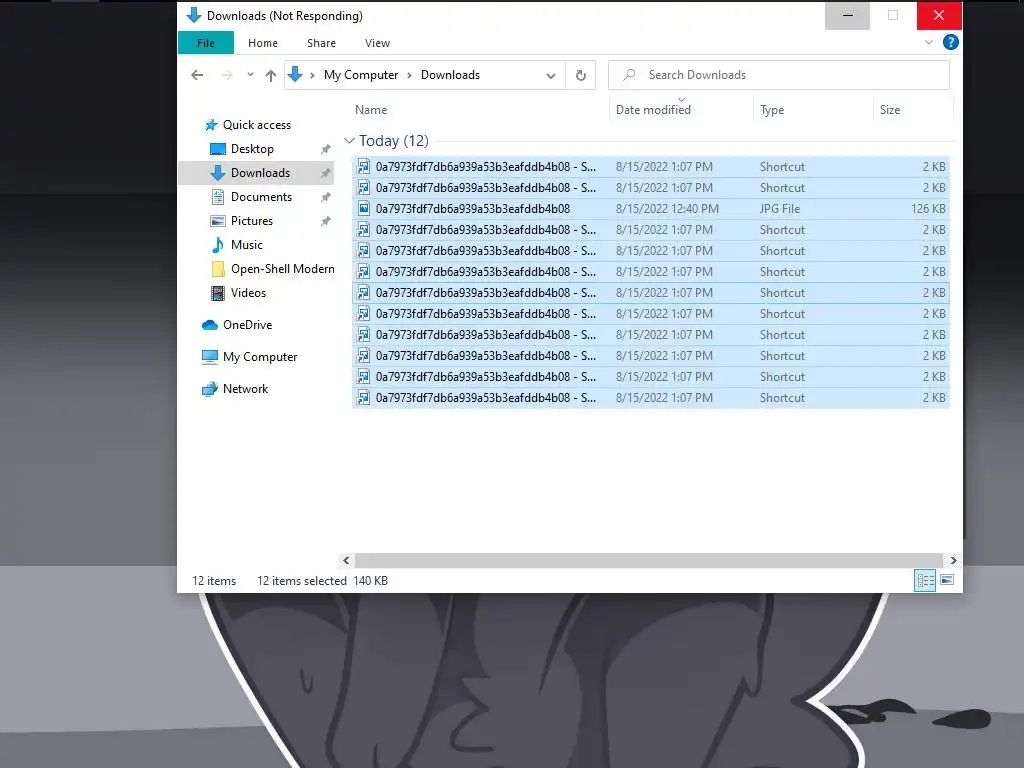
Task: Expand the ribbon using the chevron
Action: [x=929, y=42]
